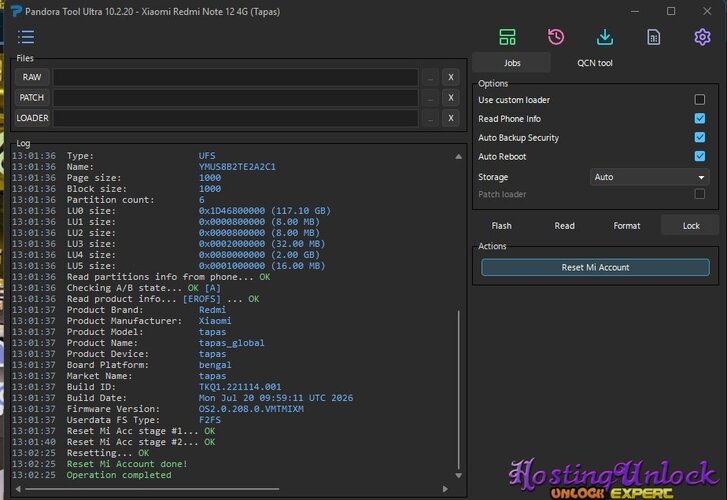Click Board Platform value 'bengal'
Viewport: 727px width, 500px height.
(x=215, y=365)
